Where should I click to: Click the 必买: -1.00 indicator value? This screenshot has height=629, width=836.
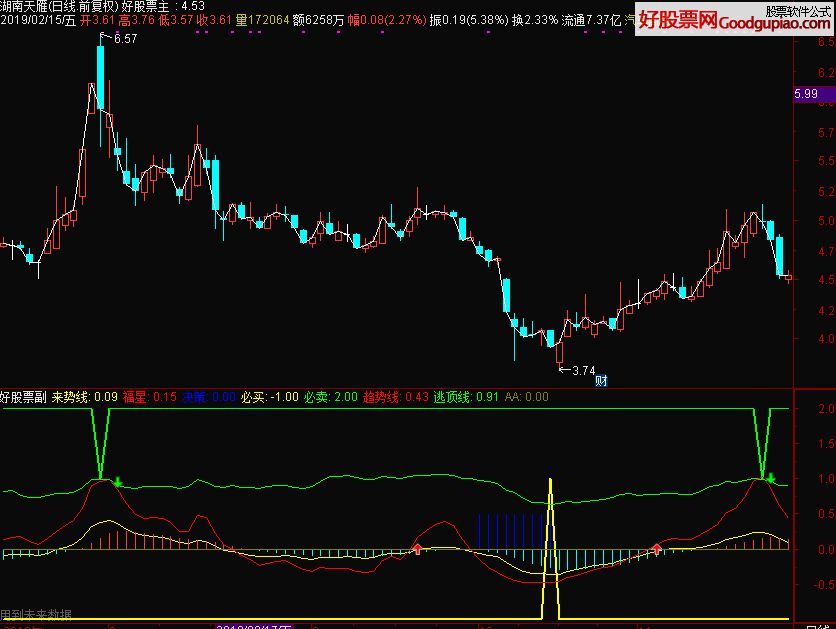point(269,397)
